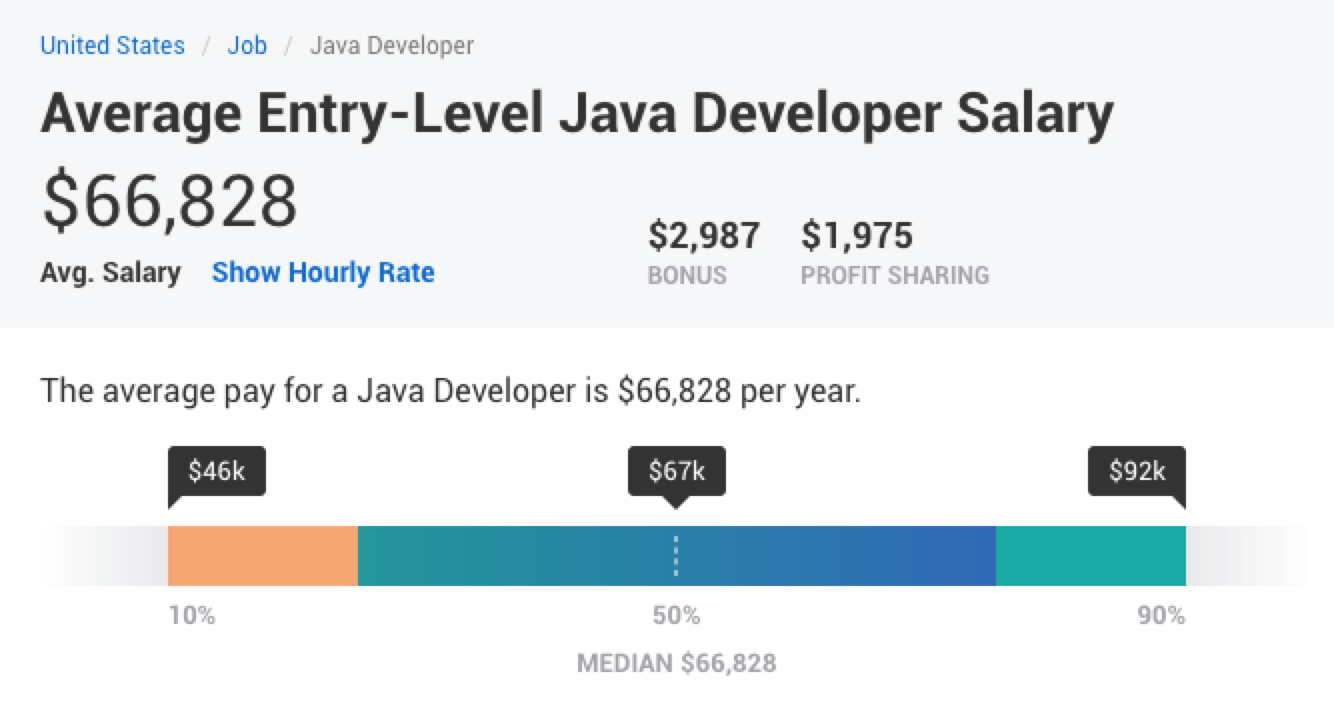Screen dimensions: 1334x708
Task: Click the $1,975 profit sharing figure
Action: (857, 237)
